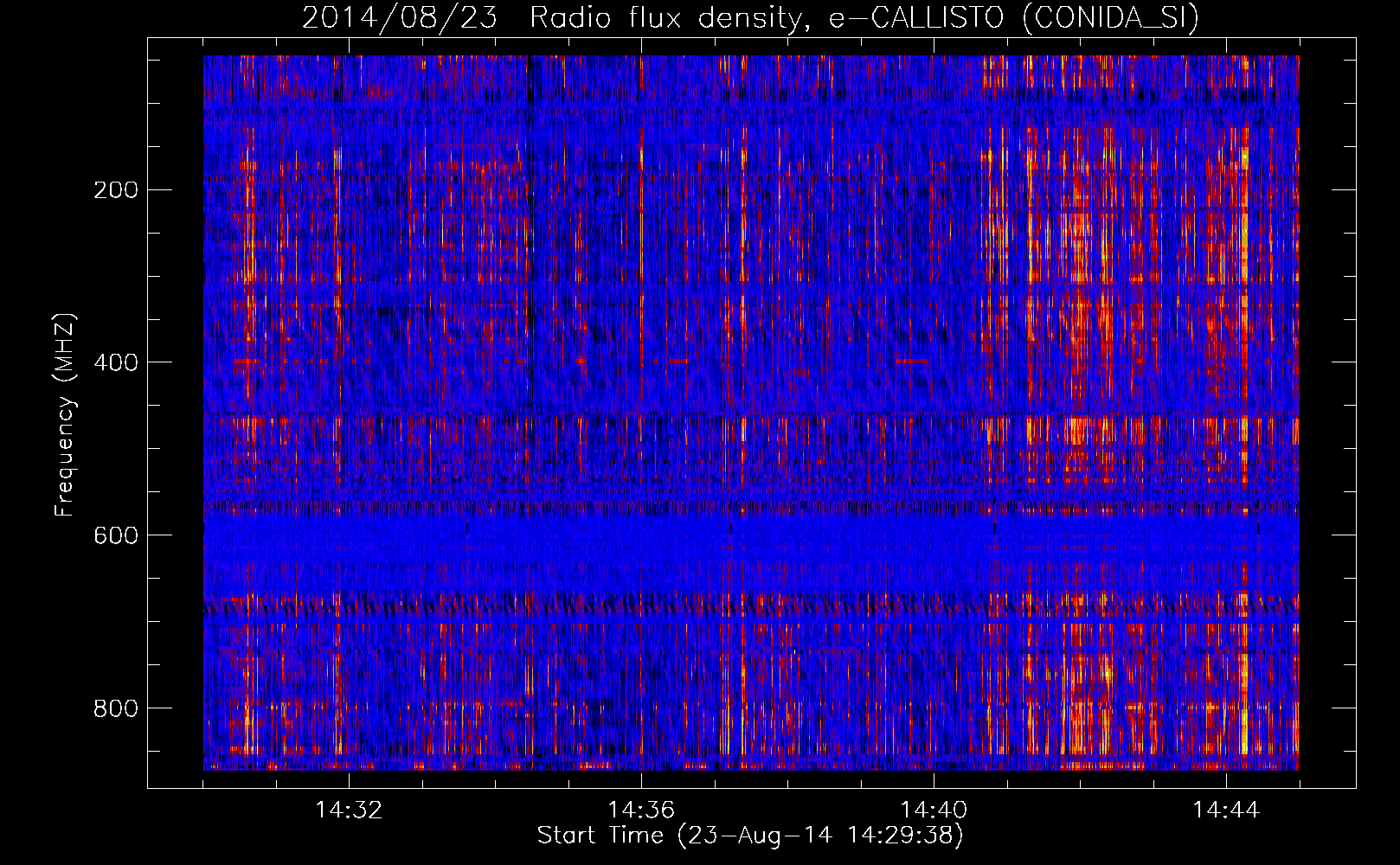
Task: Click the 14:32 time tick label
Action: point(349,811)
